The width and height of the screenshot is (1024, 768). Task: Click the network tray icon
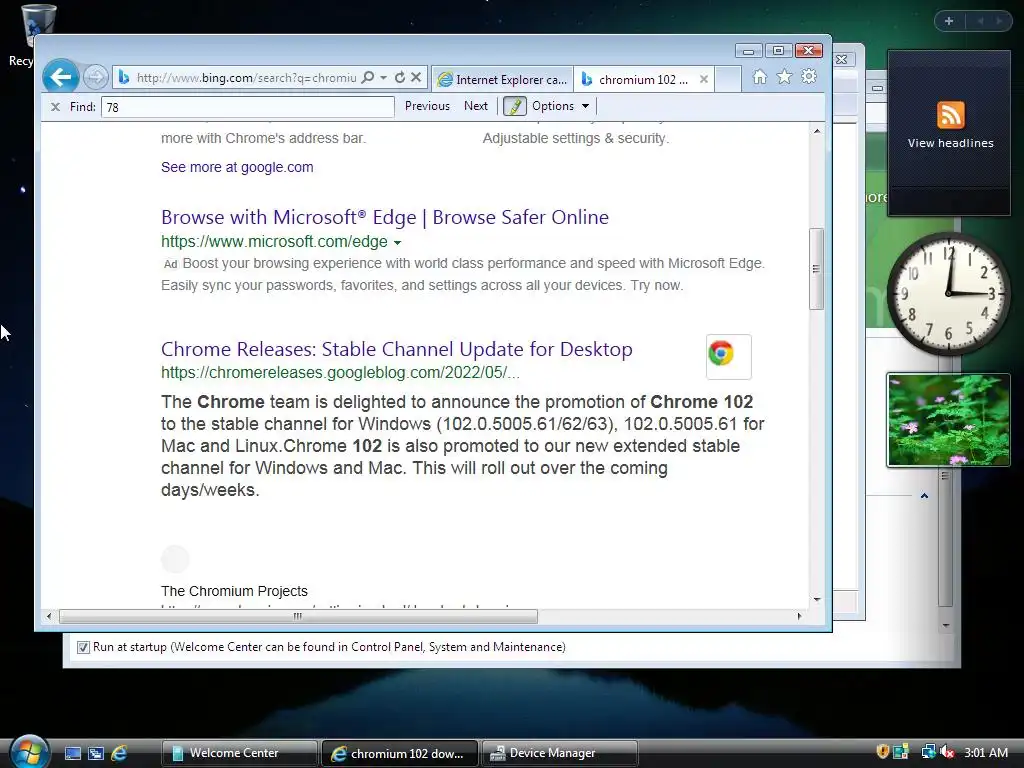point(927,752)
